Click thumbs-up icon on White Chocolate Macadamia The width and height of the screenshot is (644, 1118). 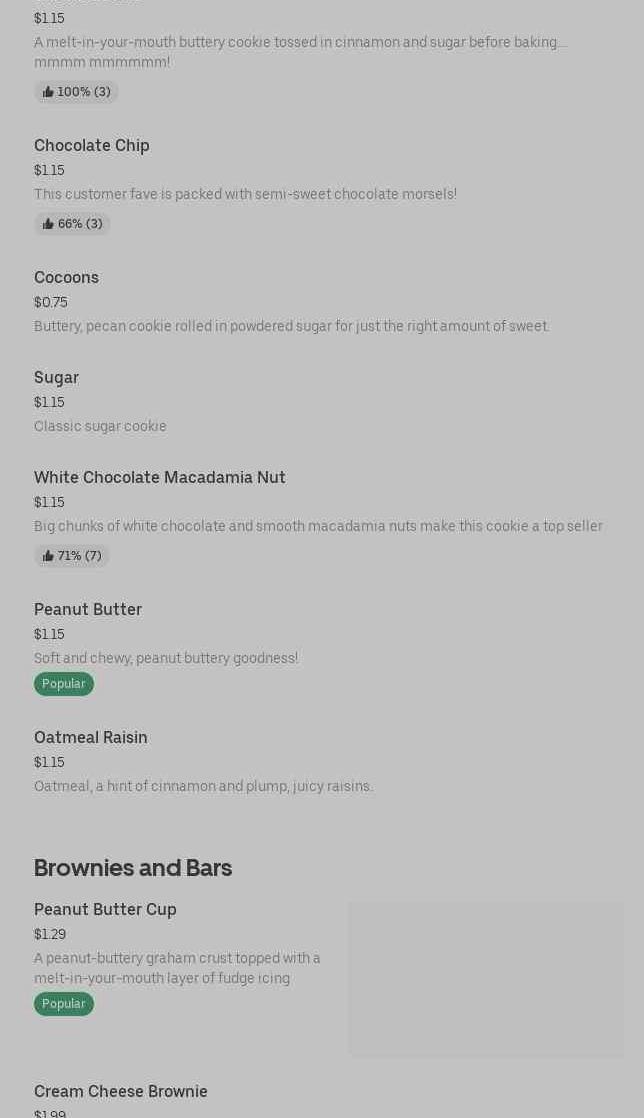click(48, 556)
